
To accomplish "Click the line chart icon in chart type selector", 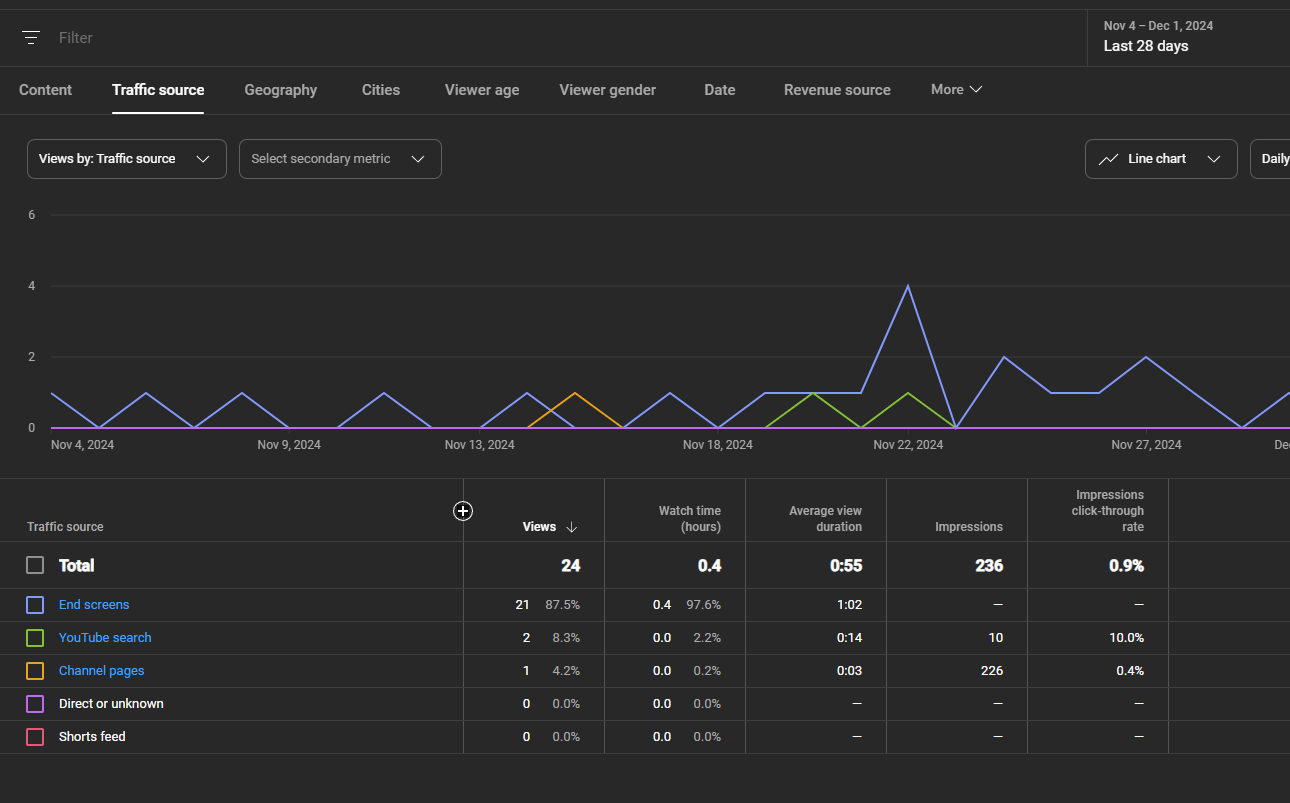I will pos(1108,159).
